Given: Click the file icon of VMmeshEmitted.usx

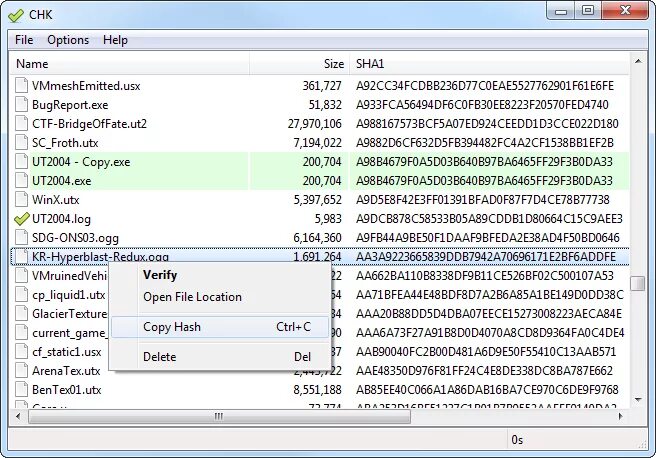Looking at the screenshot, I should click(21, 85).
